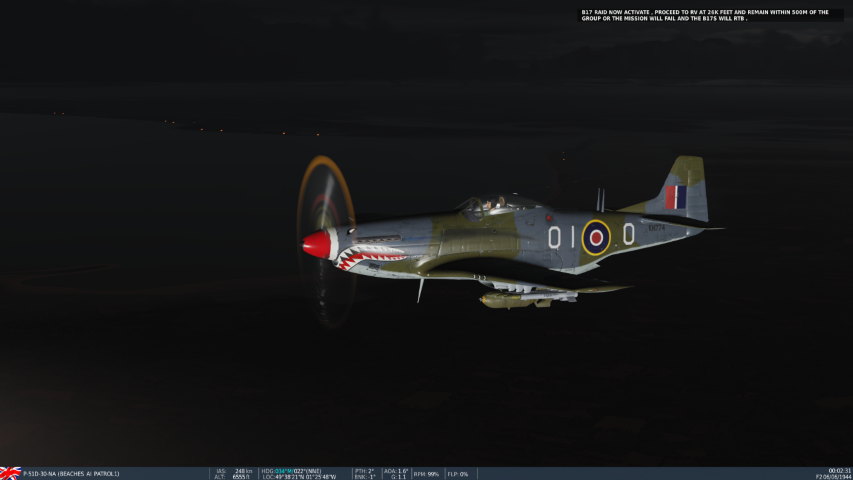Click the FLP 0% flaps indicator
853x480 pixels.
tap(457, 474)
